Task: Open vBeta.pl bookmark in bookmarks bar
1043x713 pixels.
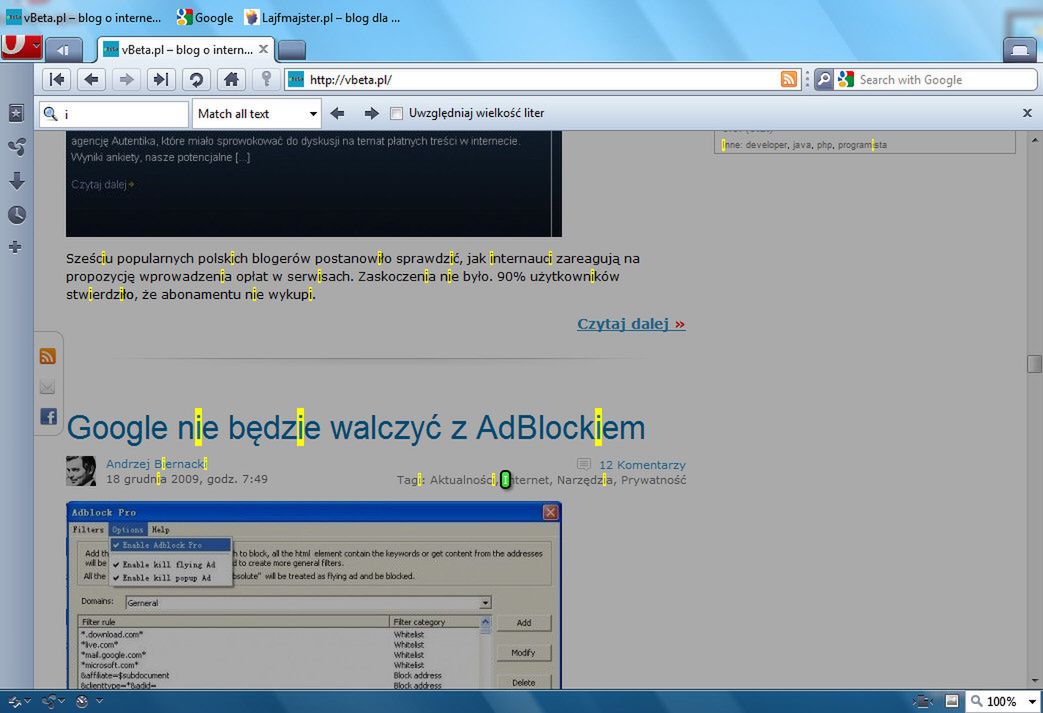Action: click(83, 18)
